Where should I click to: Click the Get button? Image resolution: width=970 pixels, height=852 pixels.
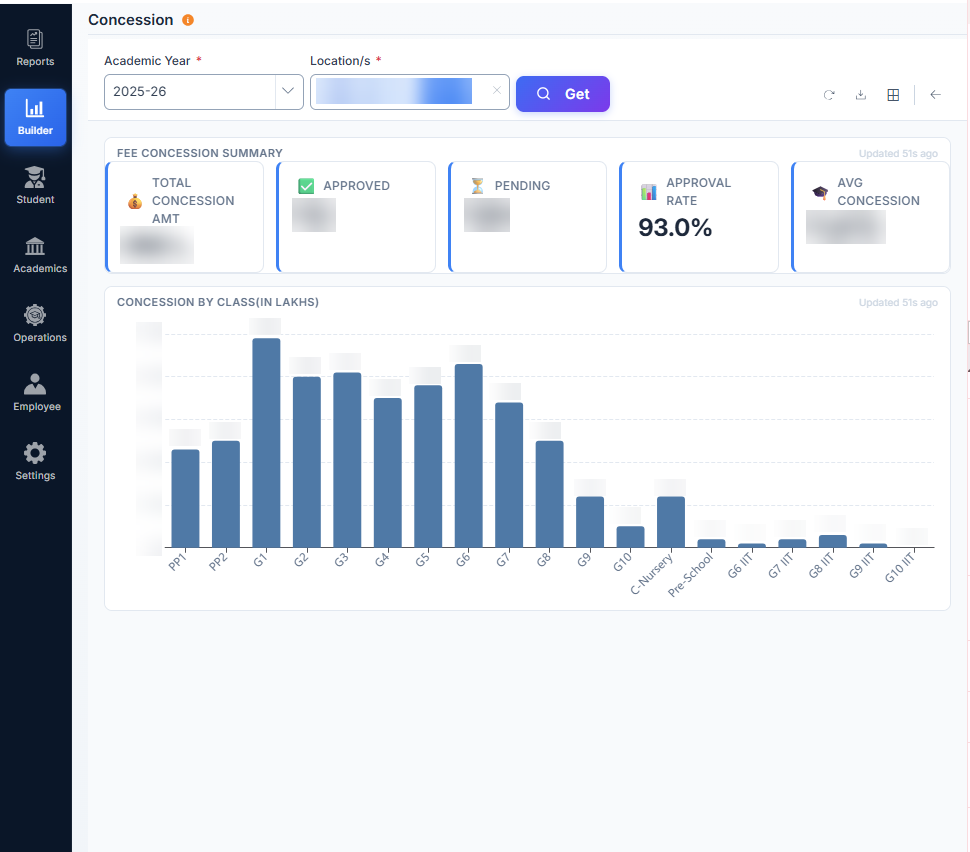[562, 94]
